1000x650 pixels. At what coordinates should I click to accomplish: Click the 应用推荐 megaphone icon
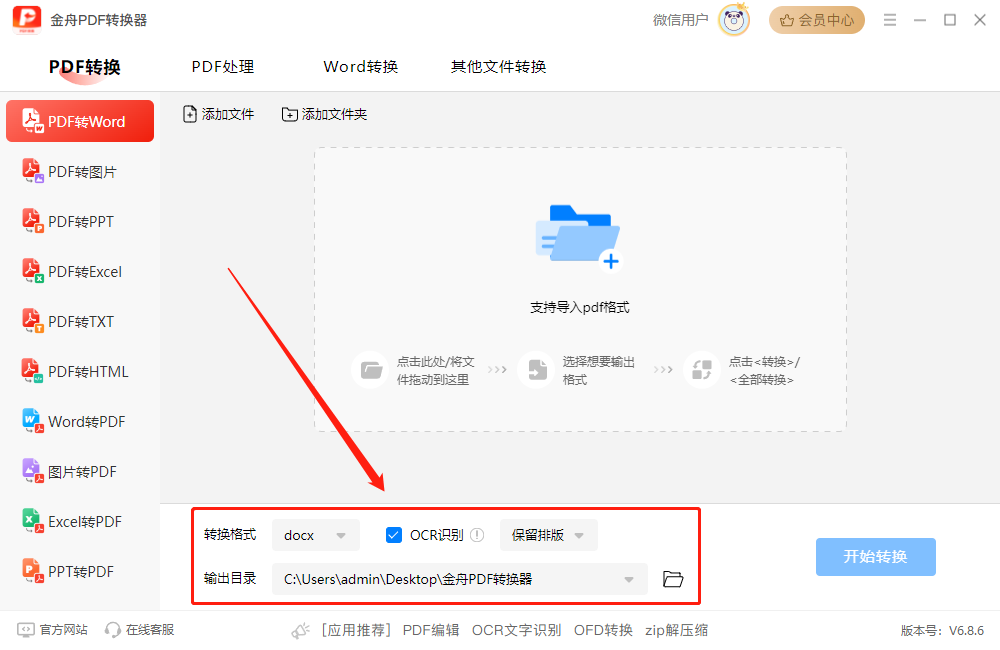tap(300, 631)
